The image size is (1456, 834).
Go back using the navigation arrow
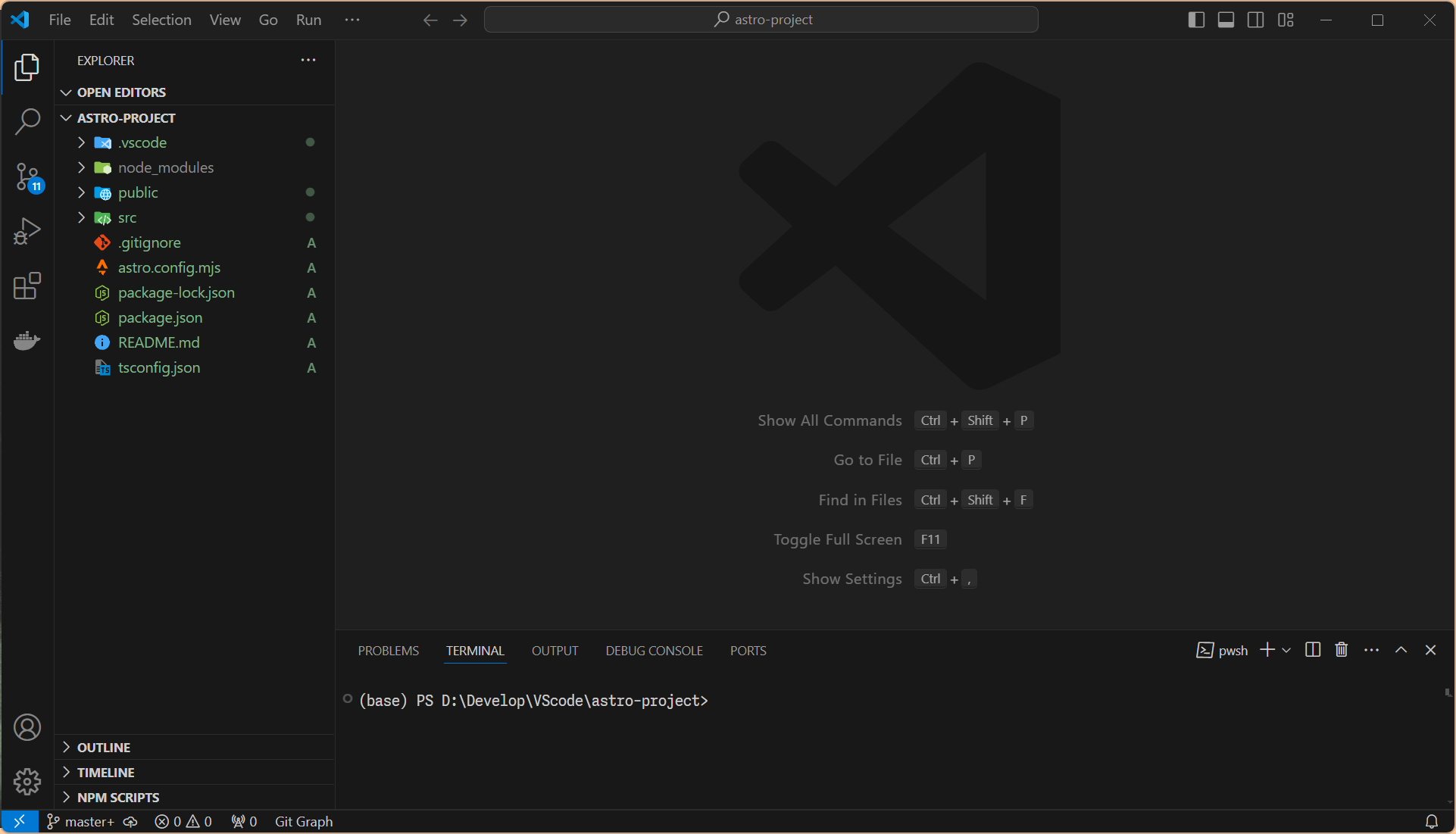click(430, 20)
